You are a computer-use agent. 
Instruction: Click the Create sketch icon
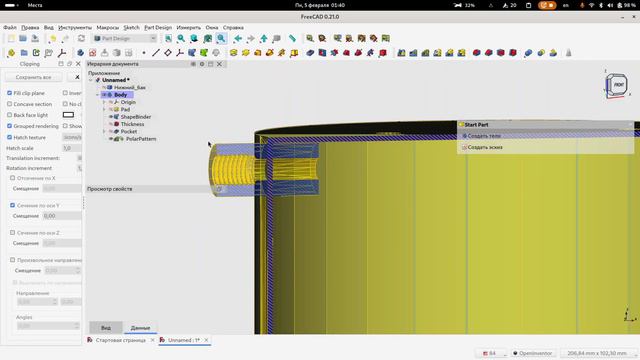click(93, 53)
